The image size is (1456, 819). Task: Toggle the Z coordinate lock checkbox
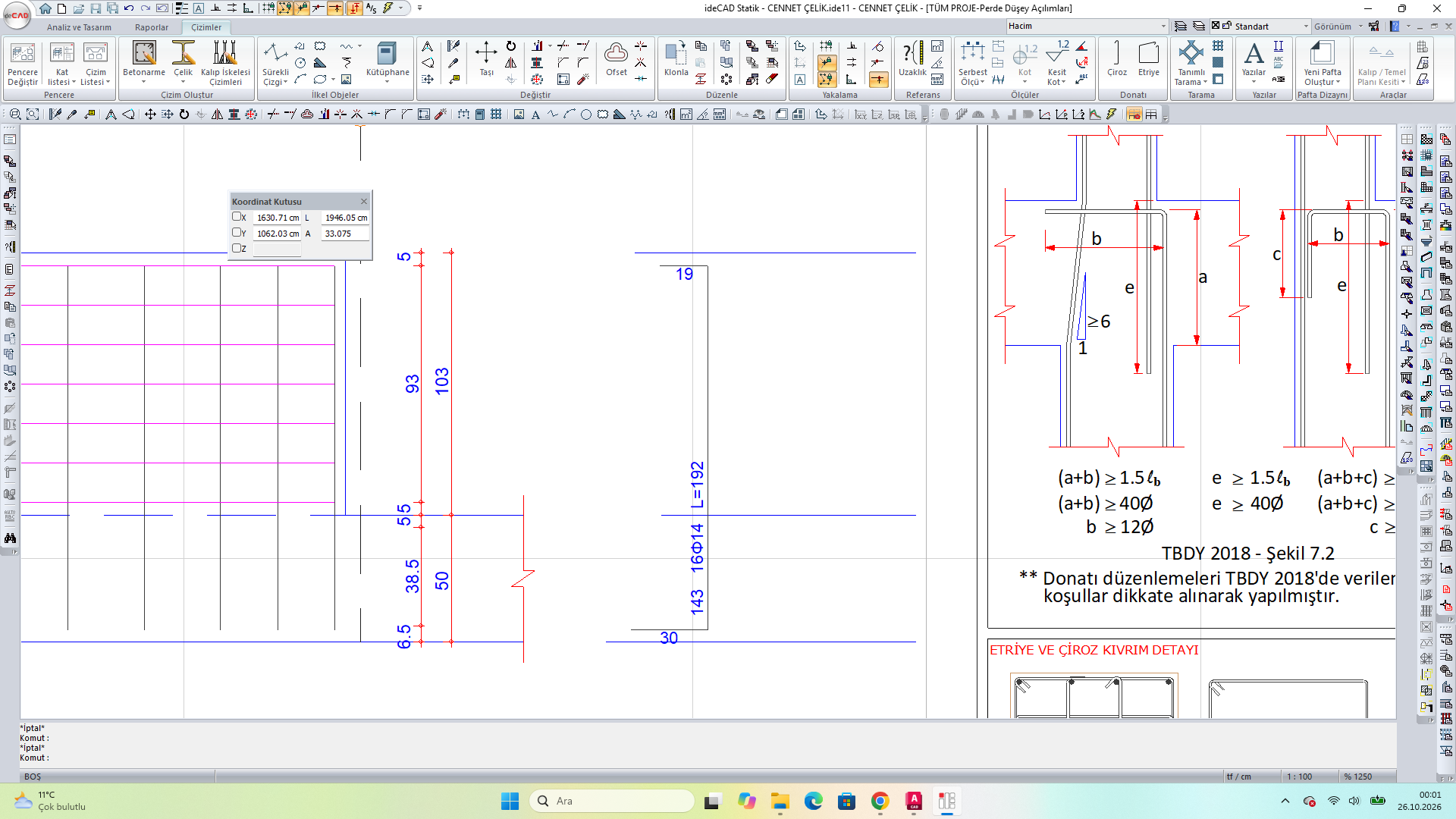(237, 248)
